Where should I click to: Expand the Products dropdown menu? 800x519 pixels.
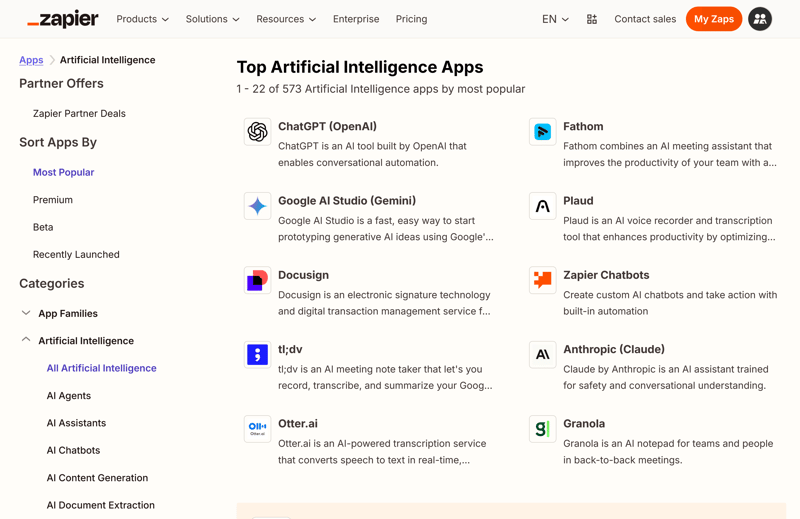click(142, 19)
